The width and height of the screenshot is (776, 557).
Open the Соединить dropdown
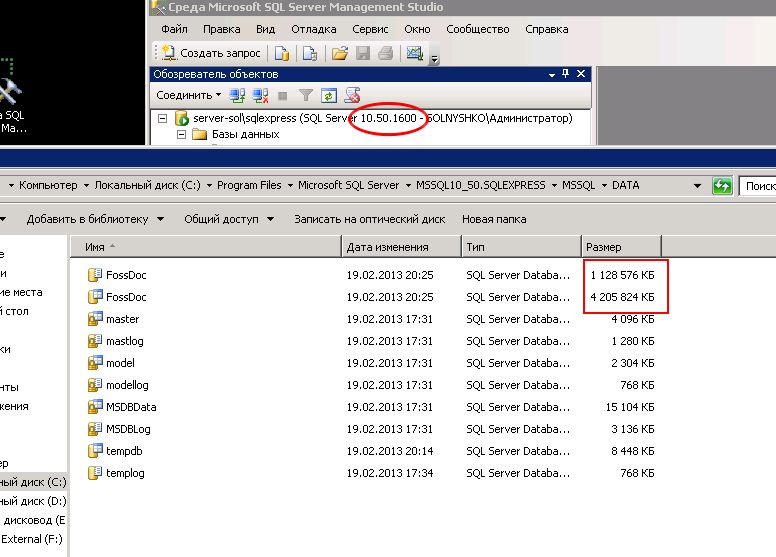click(189, 95)
